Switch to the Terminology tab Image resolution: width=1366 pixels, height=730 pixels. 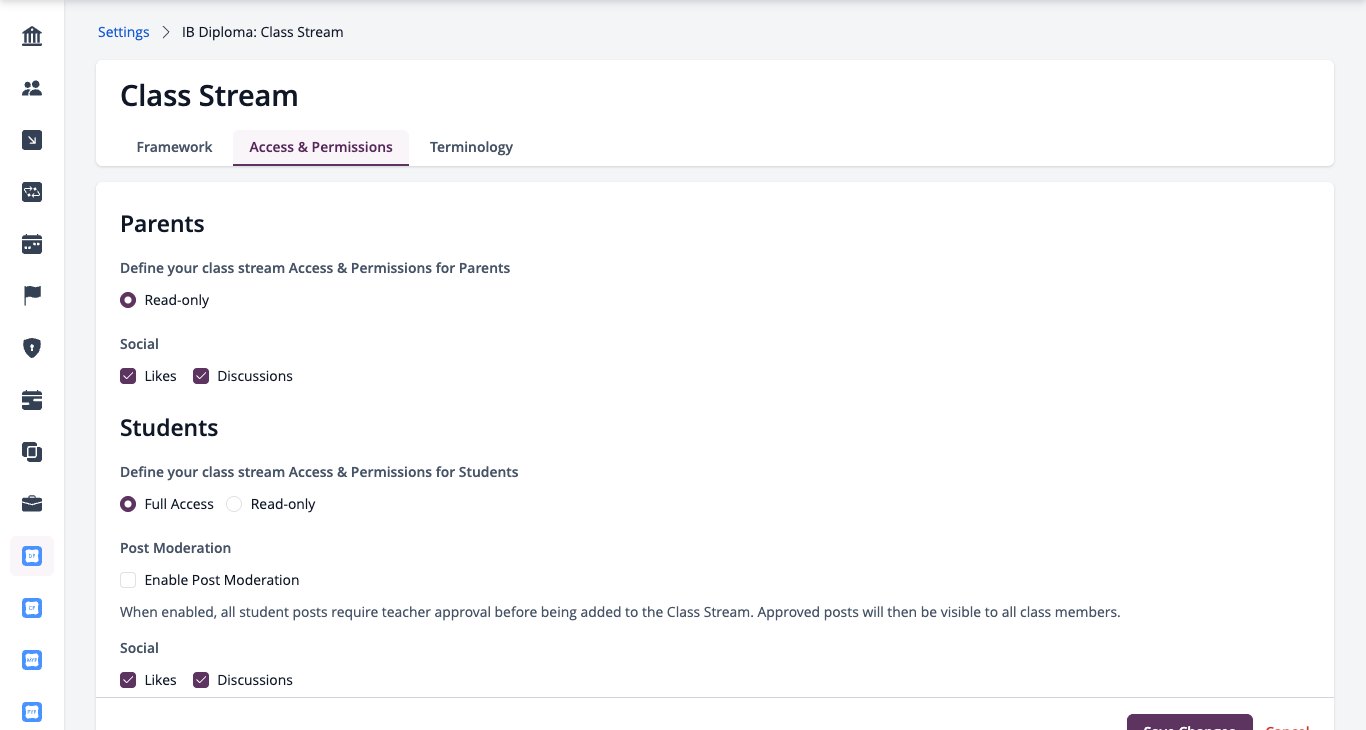point(471,147)
